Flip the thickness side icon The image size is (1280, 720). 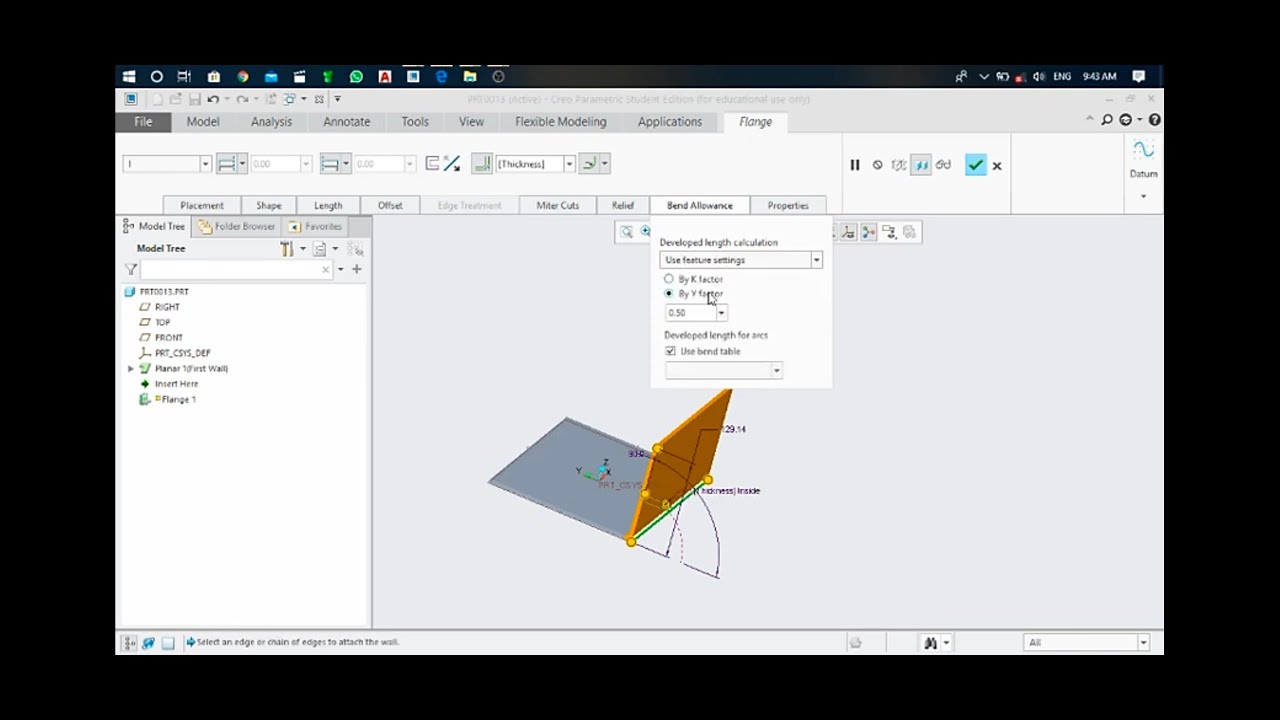click(431, 164)
